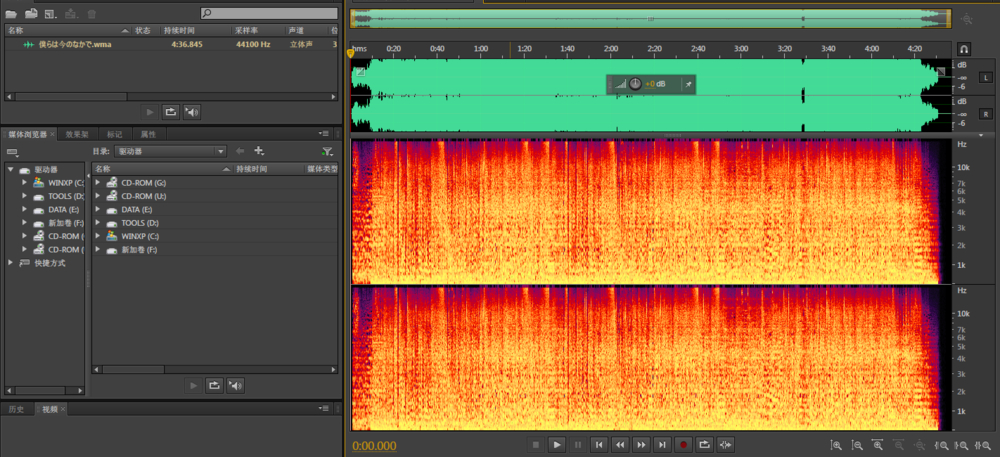The image size is (1000, 457).
Task: Toggle the right channel R button
Action: point(985,113)
